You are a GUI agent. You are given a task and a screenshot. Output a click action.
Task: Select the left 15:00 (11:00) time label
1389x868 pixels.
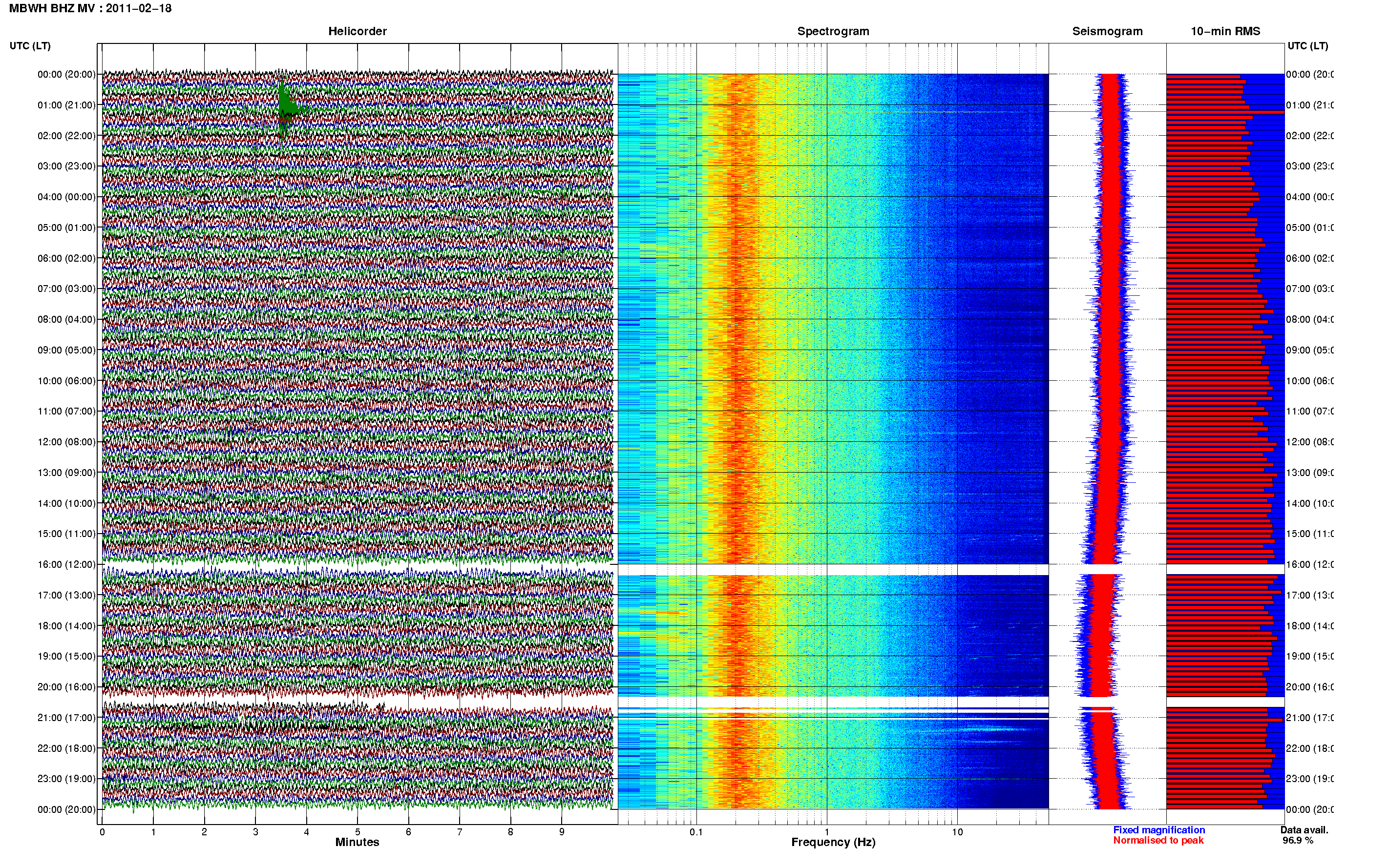(66, 533)
